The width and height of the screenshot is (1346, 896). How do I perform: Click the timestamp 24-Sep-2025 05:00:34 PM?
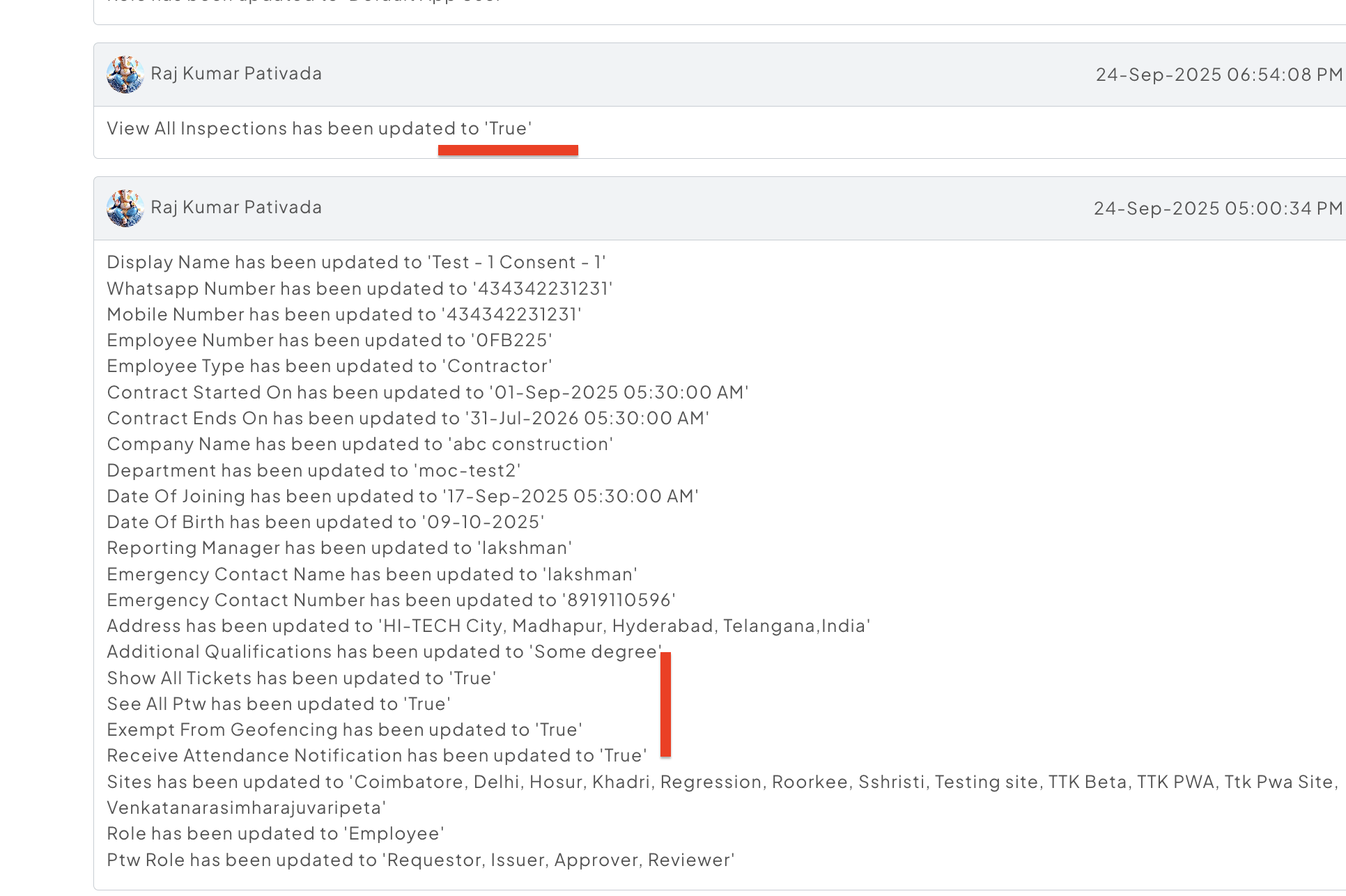(1217, 208)
